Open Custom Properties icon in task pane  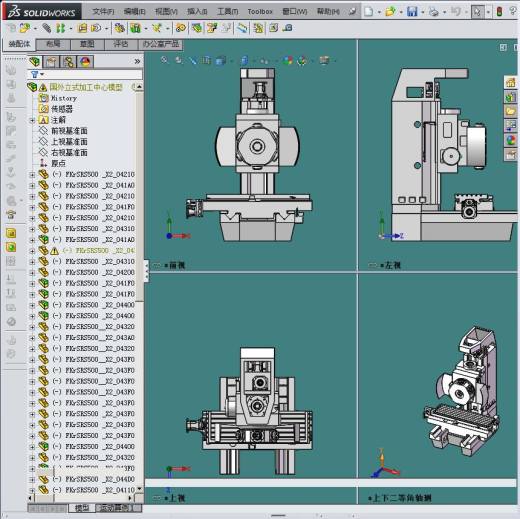coord(511,155)
